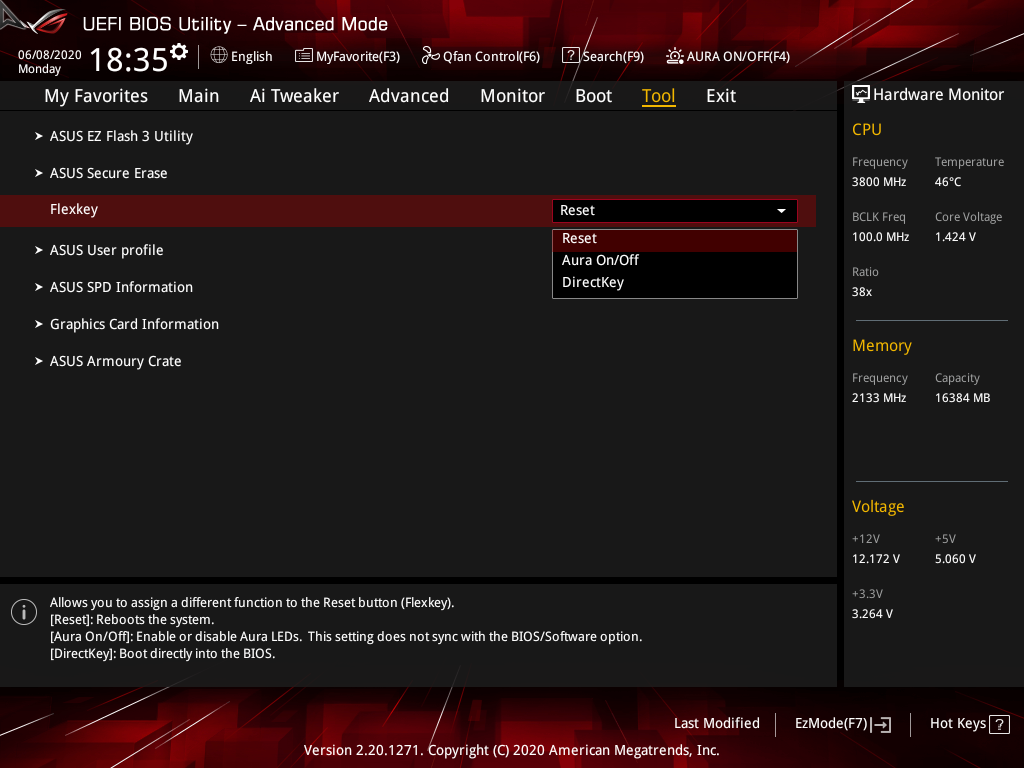
Task: Click CPU frequency value 3800 MHz
Action: 879,182
